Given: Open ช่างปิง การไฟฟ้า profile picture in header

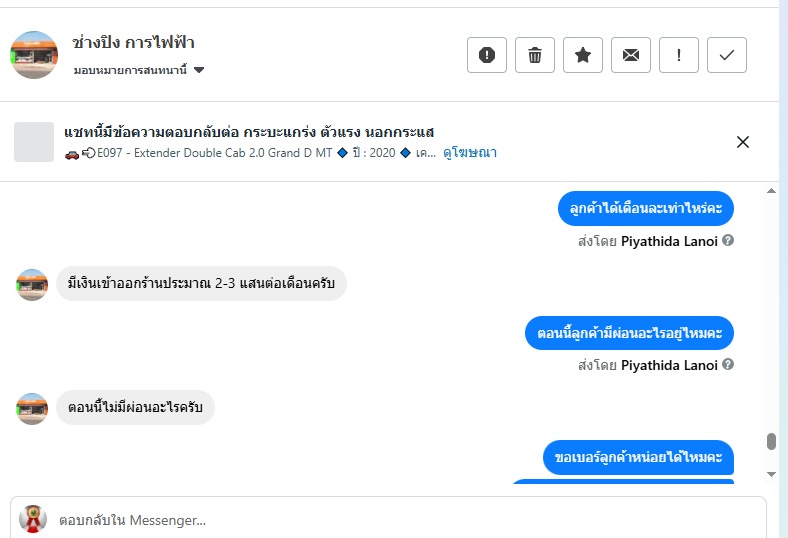Looking at the screenshot, I should (x=34, y=55).
